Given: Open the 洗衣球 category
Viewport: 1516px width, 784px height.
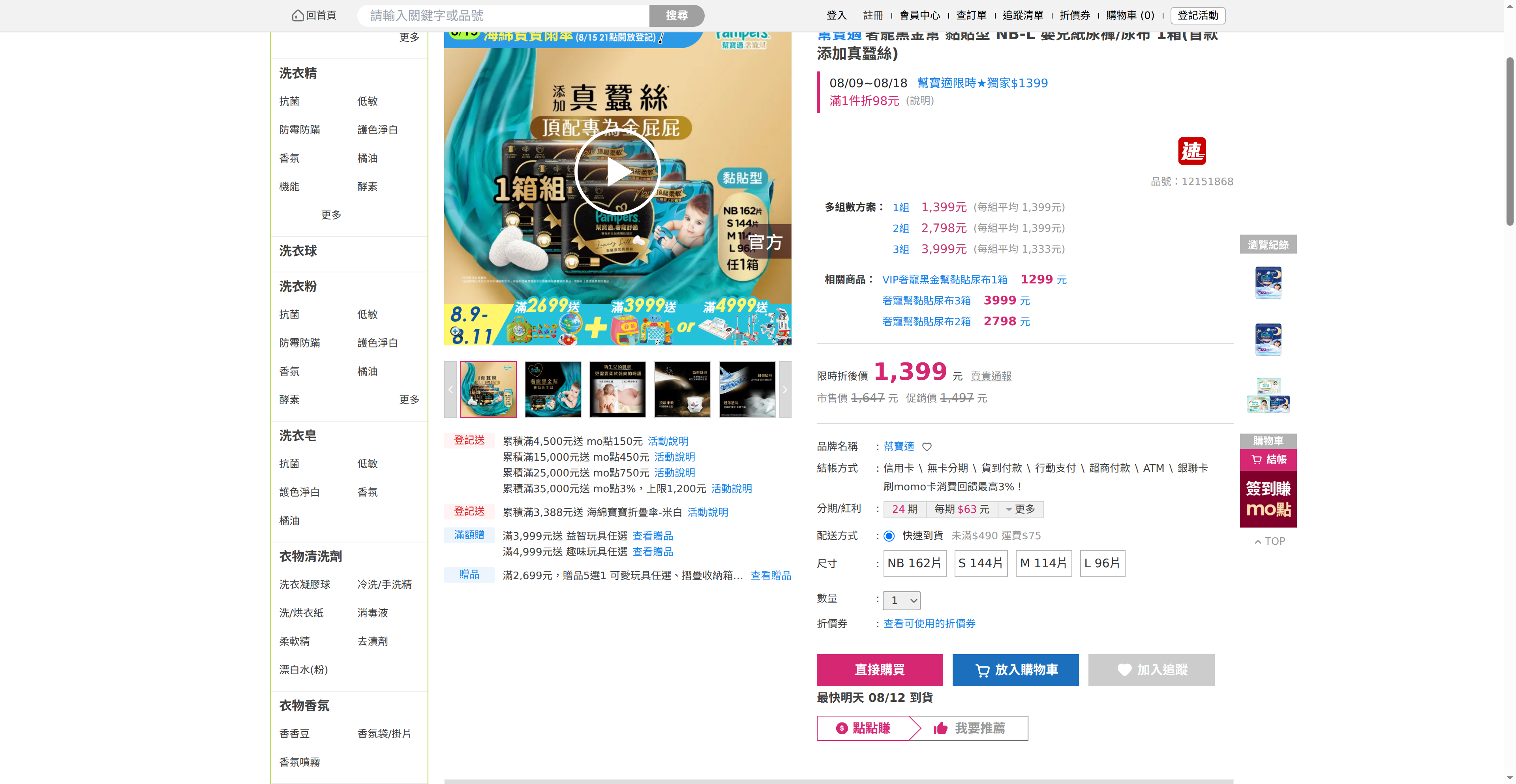Looking at the screenshot, I should click(298, 251).
